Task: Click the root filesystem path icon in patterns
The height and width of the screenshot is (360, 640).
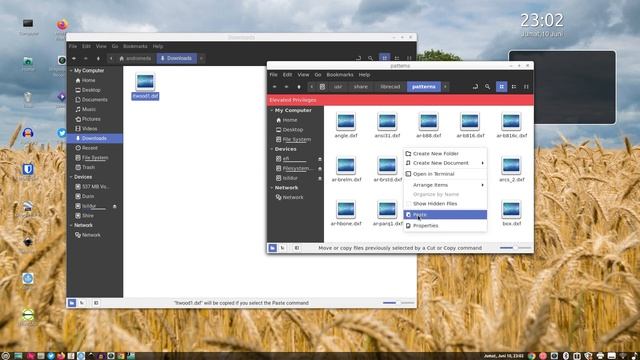Action: coord(322,87)
